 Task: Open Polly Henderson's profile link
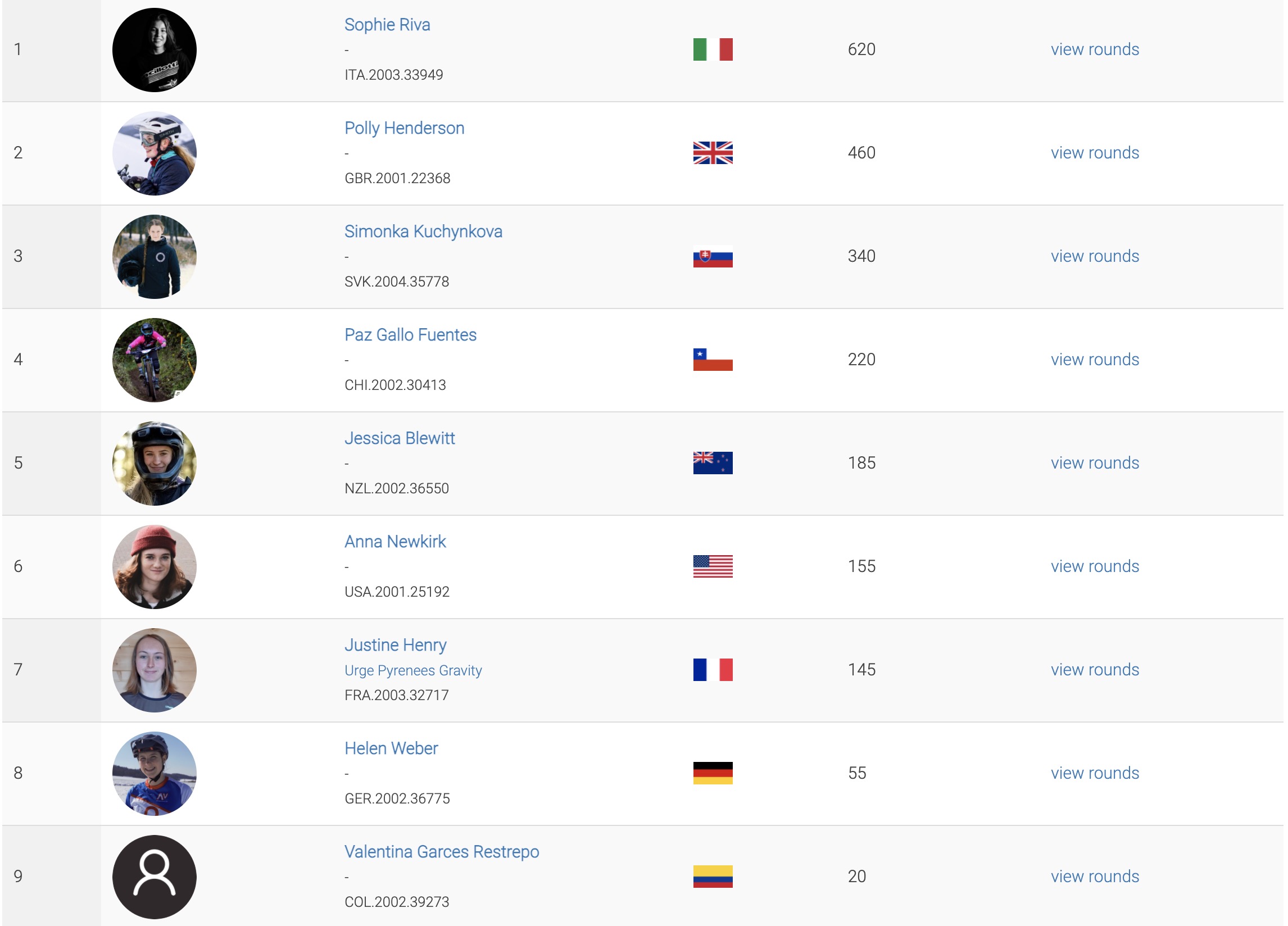click(404, 128)
